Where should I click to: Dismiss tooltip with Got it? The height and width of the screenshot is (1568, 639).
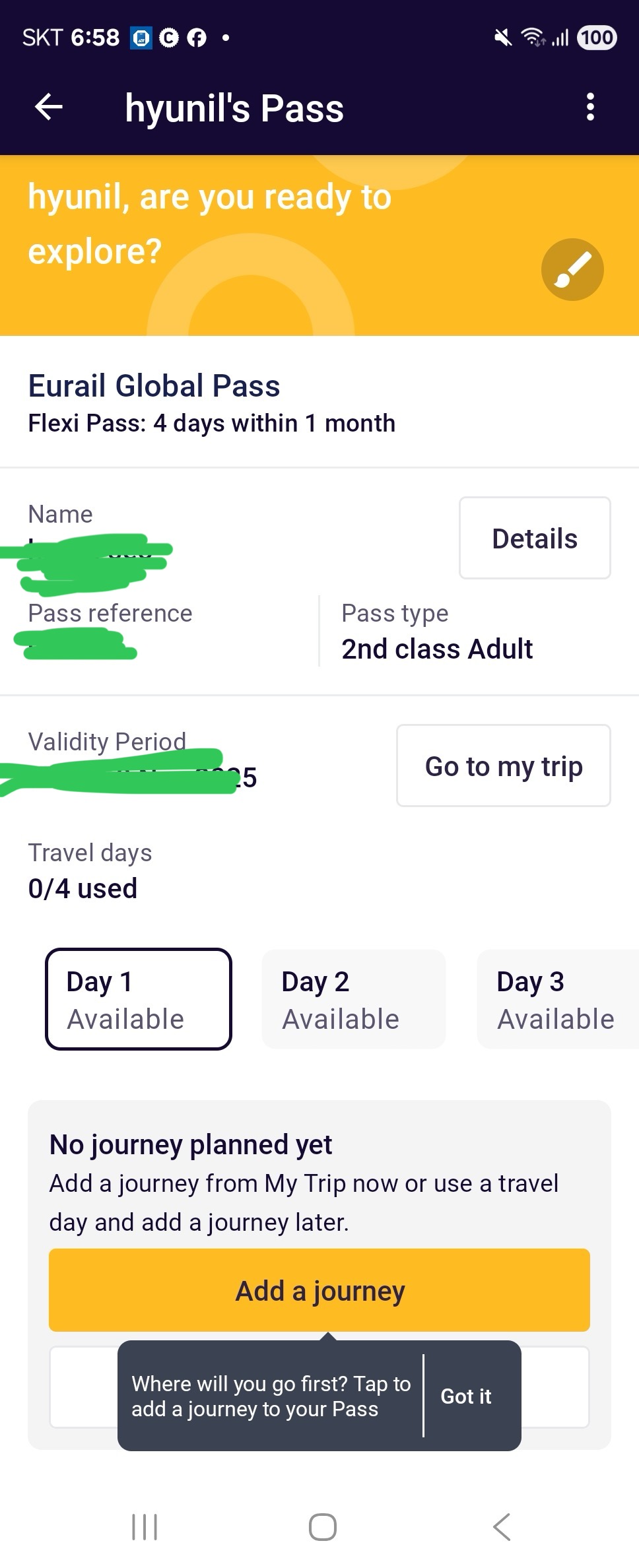click(466, 1396)
